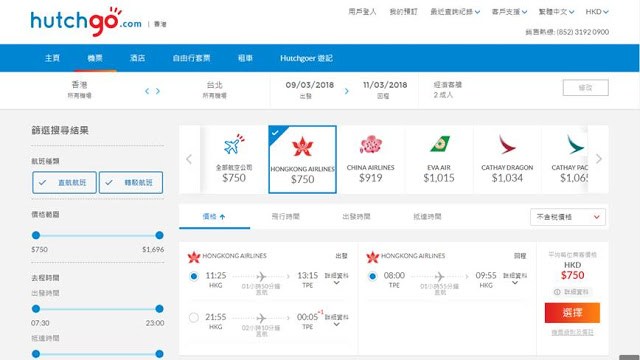Image resolution: width=640 pixels, height=360 pixels.
Task: Click the plane icon for the 21:55 outbound flight
Action: tap(261, 318)
